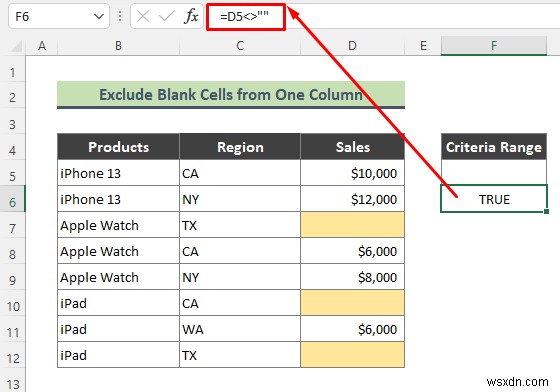The width and height of the screenshot is (560, 392).
Task: Select column B header
Action: point(118,46)
